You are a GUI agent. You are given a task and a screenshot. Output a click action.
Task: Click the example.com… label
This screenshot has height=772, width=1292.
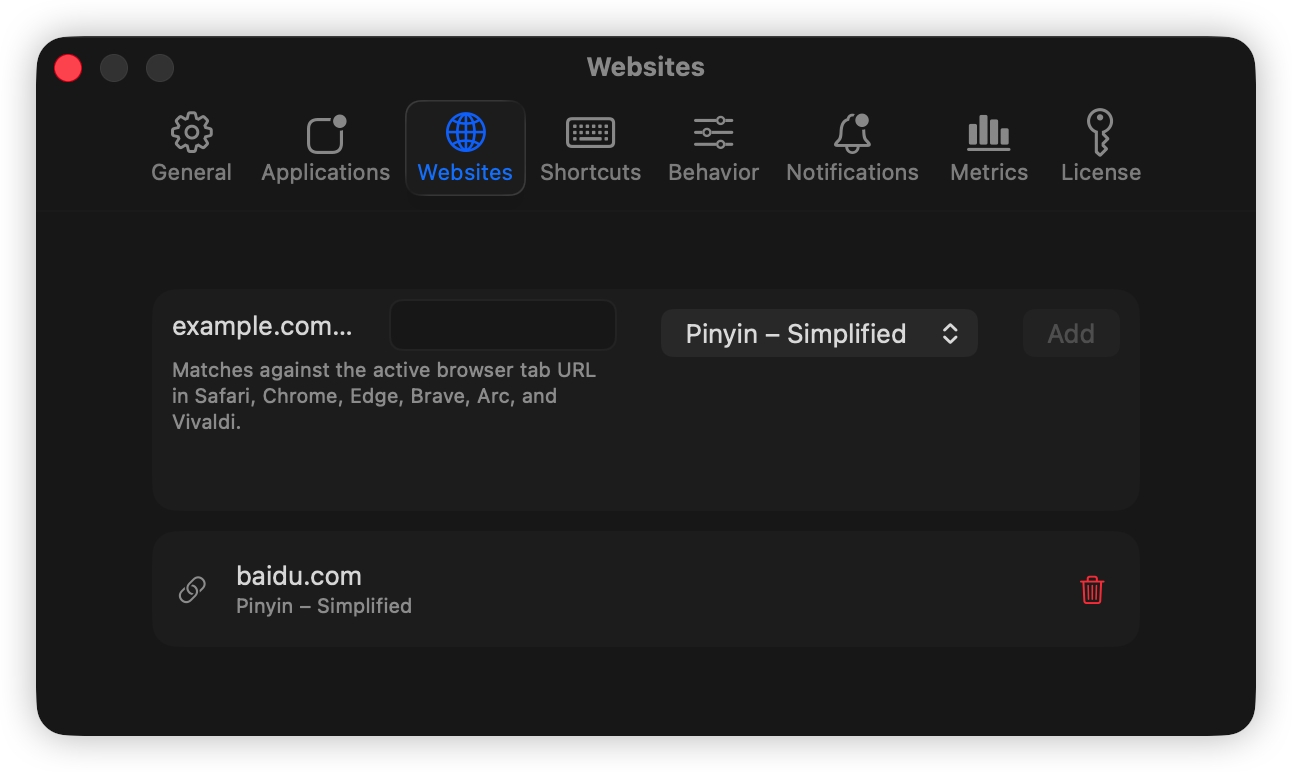coord(262,326)
